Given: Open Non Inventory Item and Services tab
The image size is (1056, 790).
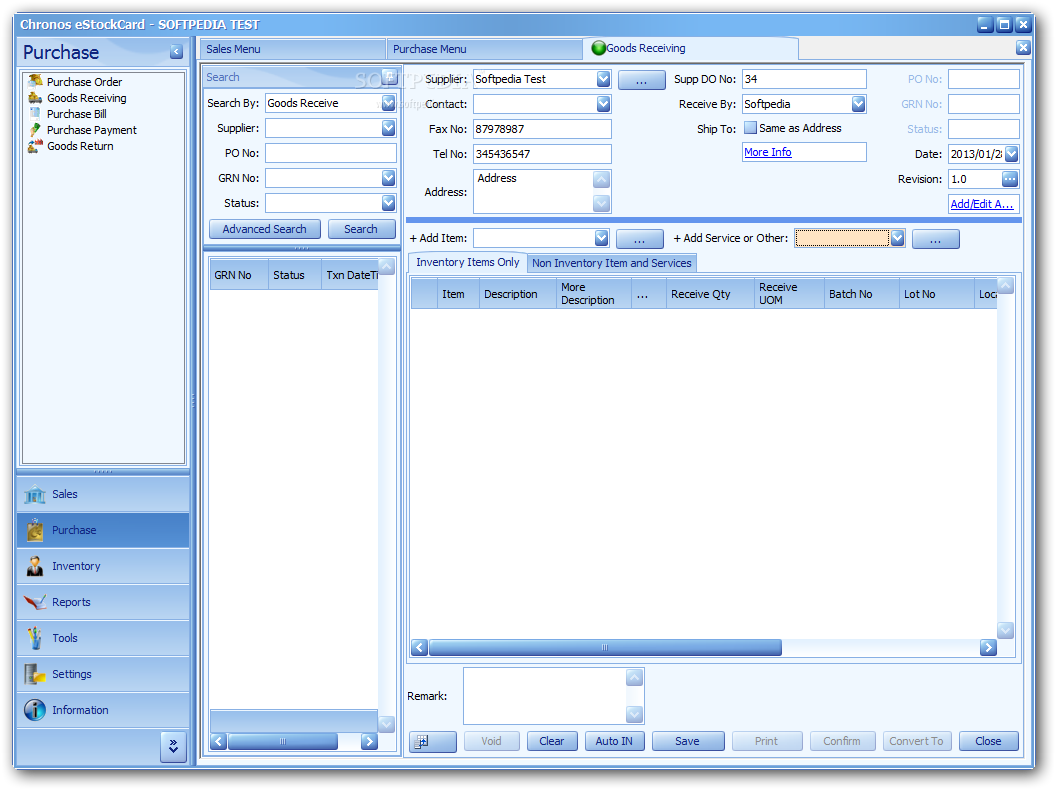Looking at the screenshot, I should tap(612, 263).
